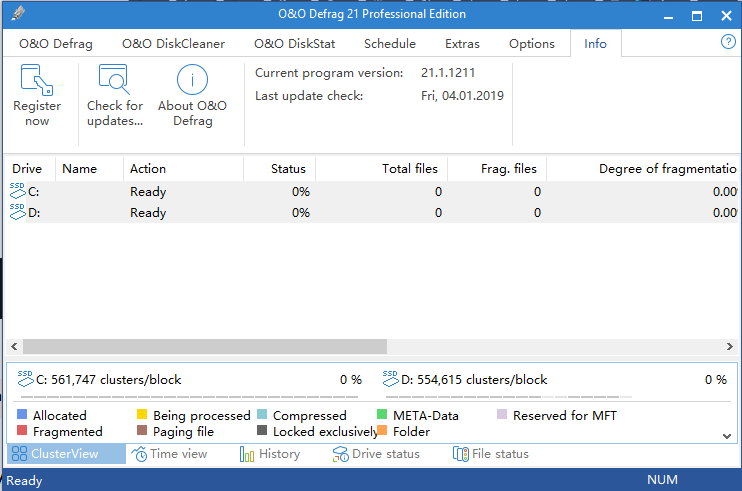Click the brown Paging file swatch
Screen dimensions: 742x491
(x=142, y=430)
